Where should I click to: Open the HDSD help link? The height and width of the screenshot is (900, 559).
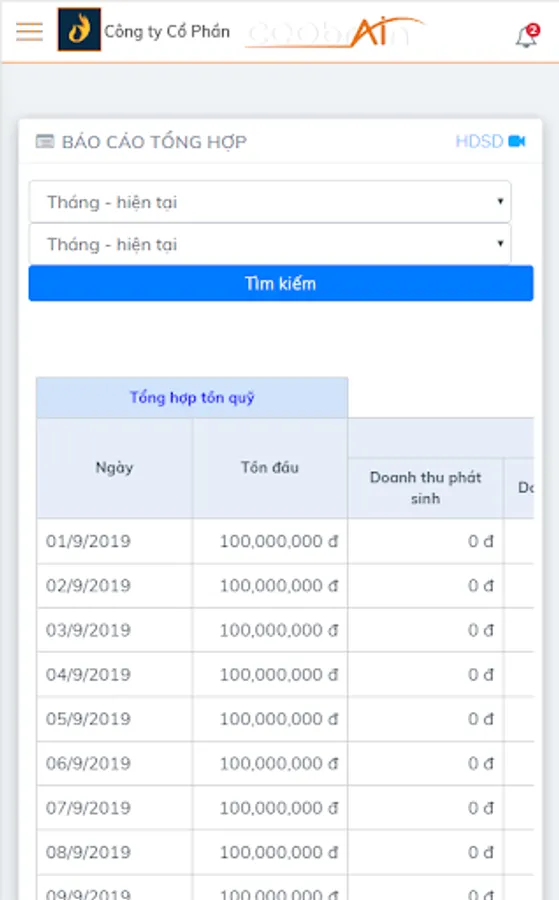479,141
